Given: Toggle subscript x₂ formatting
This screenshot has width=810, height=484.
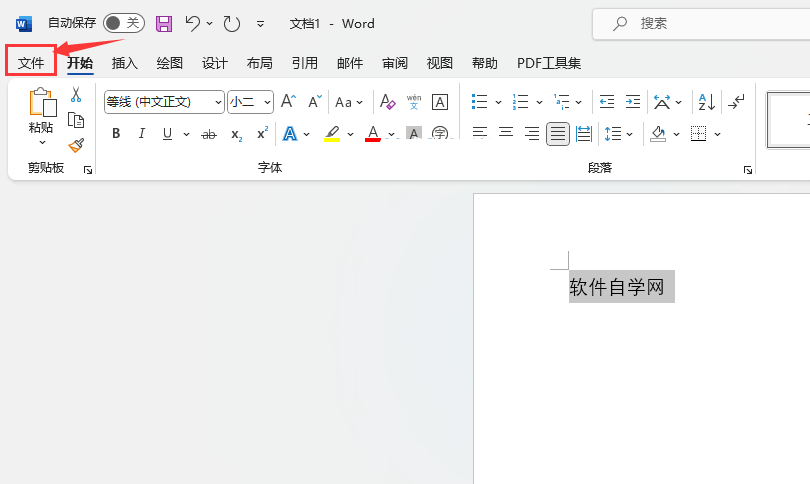Looking at the screenshot, I should [x=236, y=134].
